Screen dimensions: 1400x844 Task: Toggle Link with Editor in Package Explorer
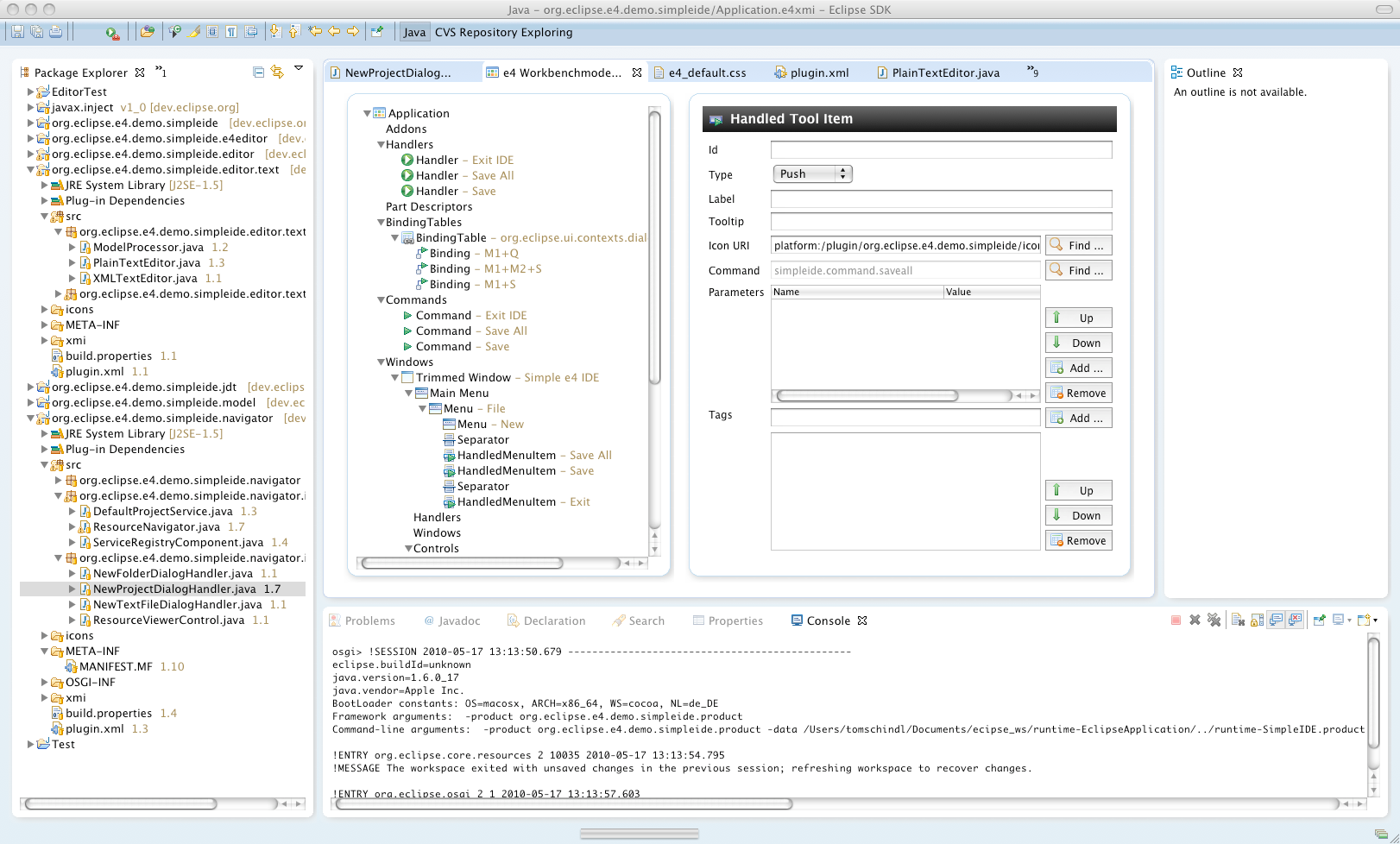(x=277, y=72)
